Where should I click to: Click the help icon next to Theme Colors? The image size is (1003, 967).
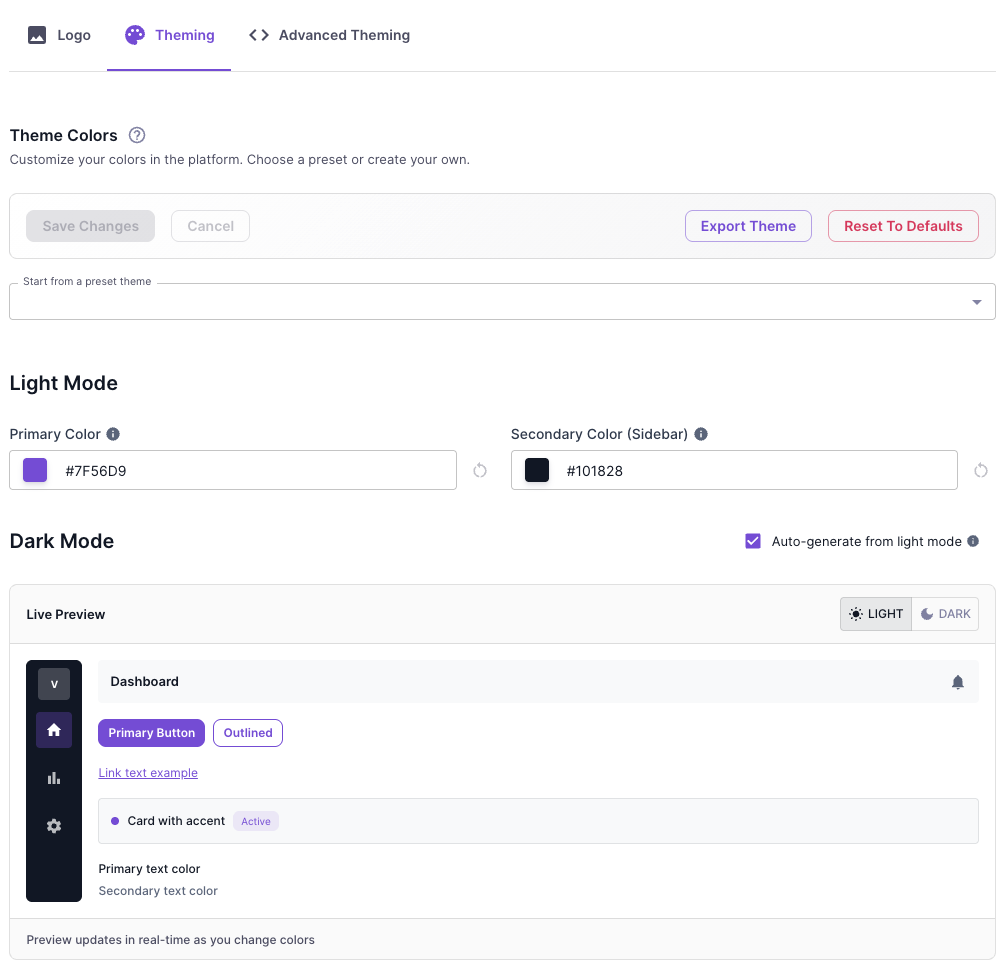tap(136, 135)
